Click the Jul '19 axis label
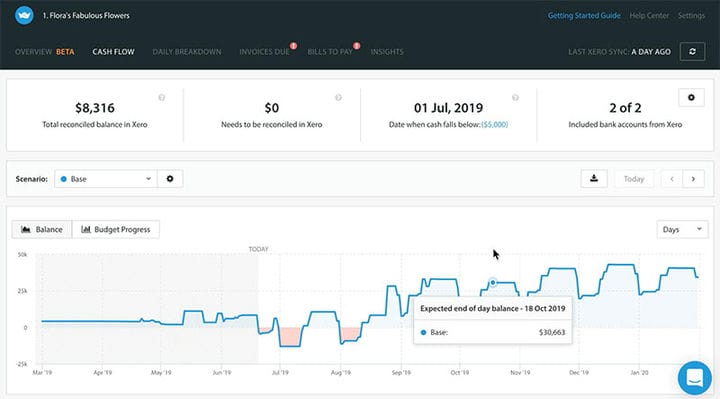Viewport: 720px width, 399px height. pos(280,372)
